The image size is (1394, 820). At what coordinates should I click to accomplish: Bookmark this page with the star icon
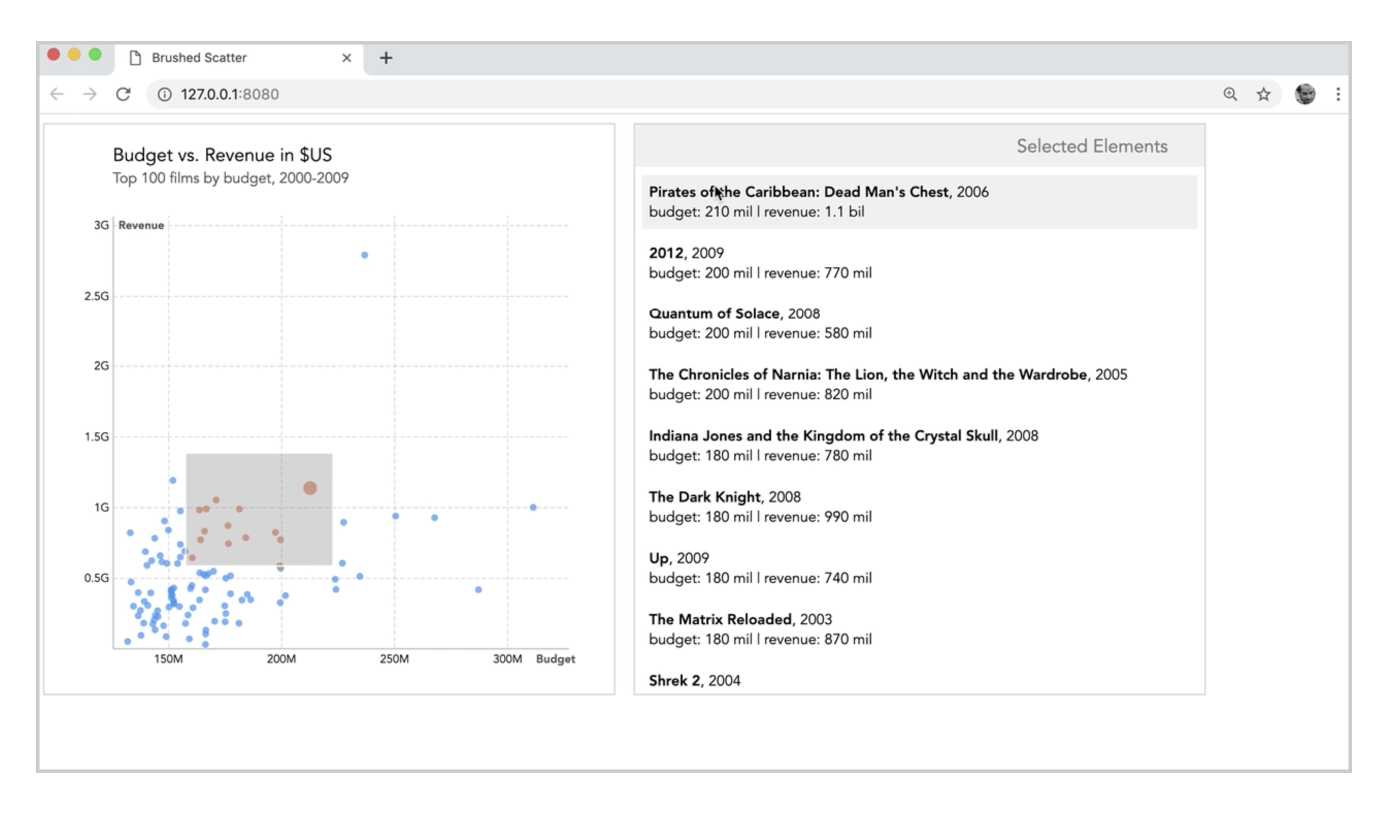click(1264, 94)
